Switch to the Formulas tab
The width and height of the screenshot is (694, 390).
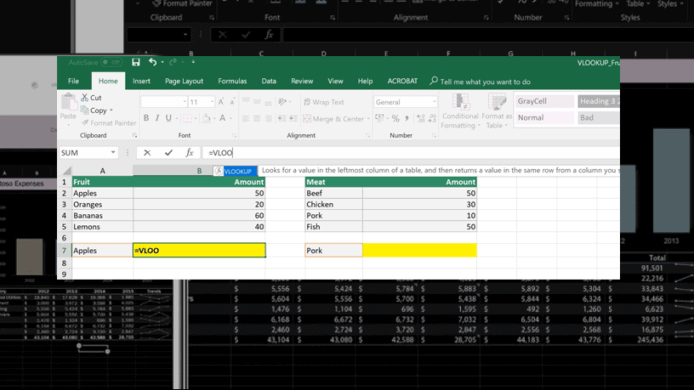pos(232,81)
